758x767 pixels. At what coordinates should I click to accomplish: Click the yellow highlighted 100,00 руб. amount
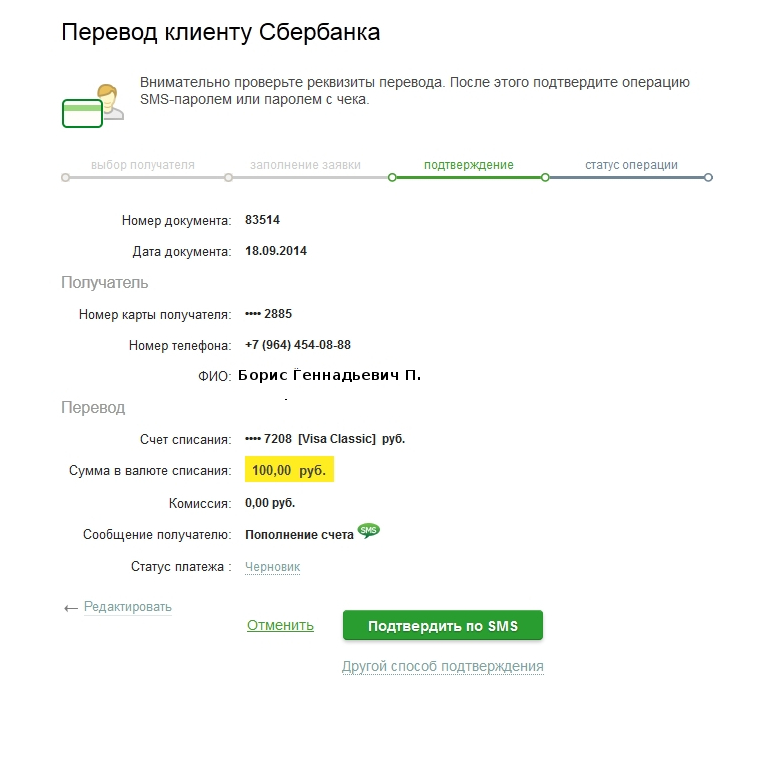(289, 470)
